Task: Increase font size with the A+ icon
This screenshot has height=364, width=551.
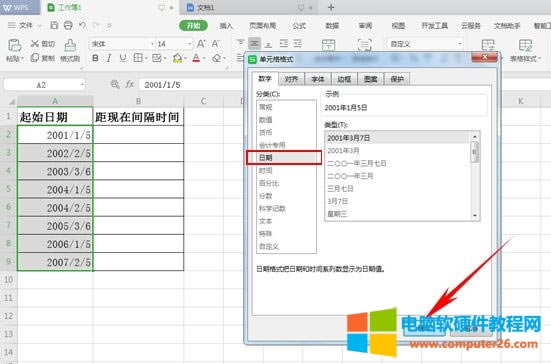Action: pyautogui.click(x=201, y=44)
